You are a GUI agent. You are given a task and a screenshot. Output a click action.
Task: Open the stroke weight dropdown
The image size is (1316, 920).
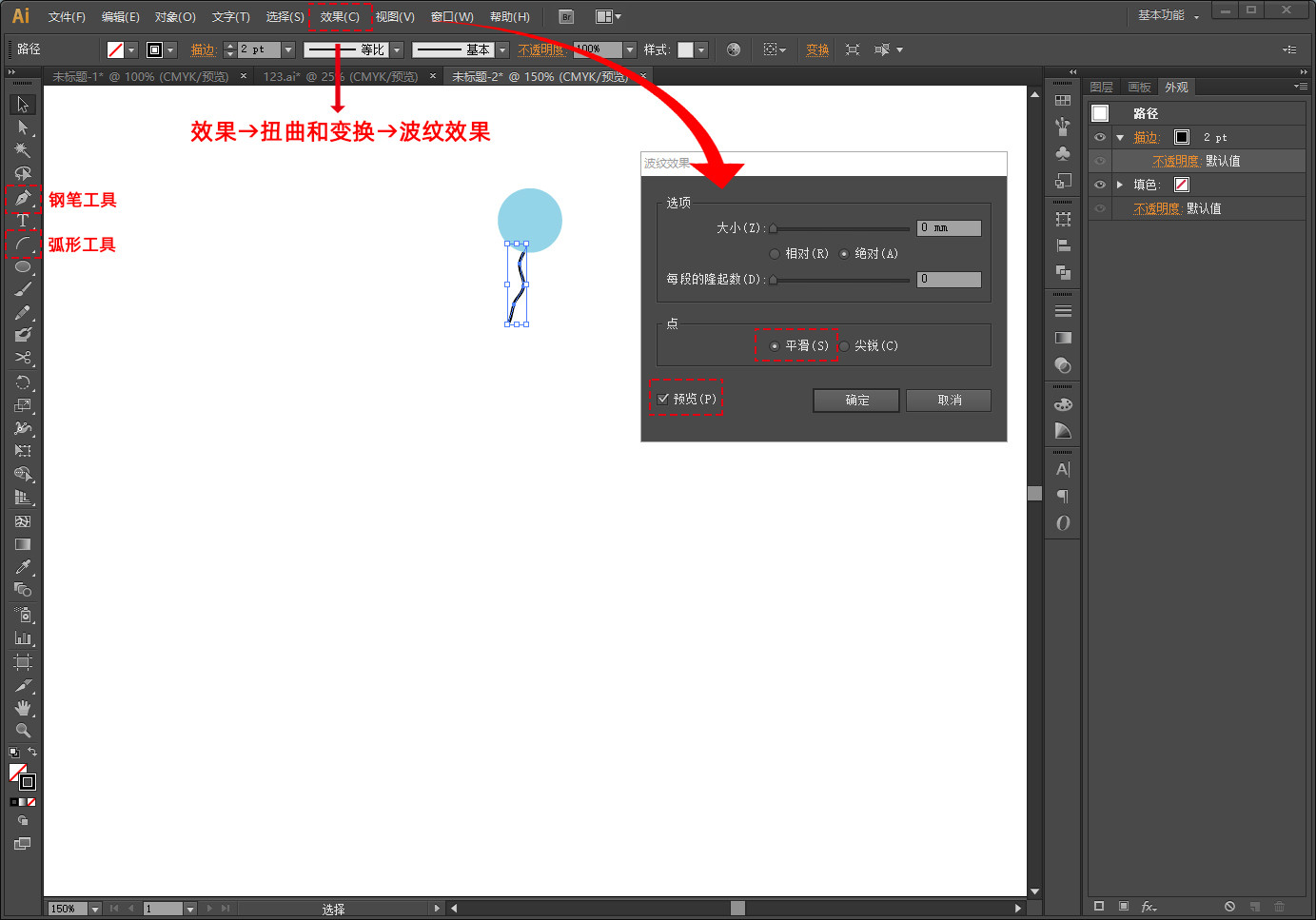tap(288, 49)
